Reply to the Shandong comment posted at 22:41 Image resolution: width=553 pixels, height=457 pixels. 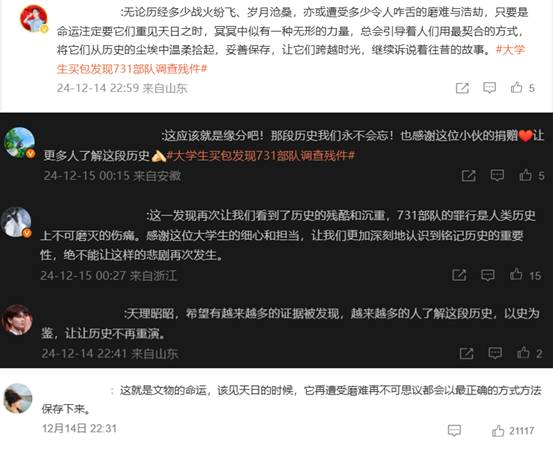[x=495, y=353]
